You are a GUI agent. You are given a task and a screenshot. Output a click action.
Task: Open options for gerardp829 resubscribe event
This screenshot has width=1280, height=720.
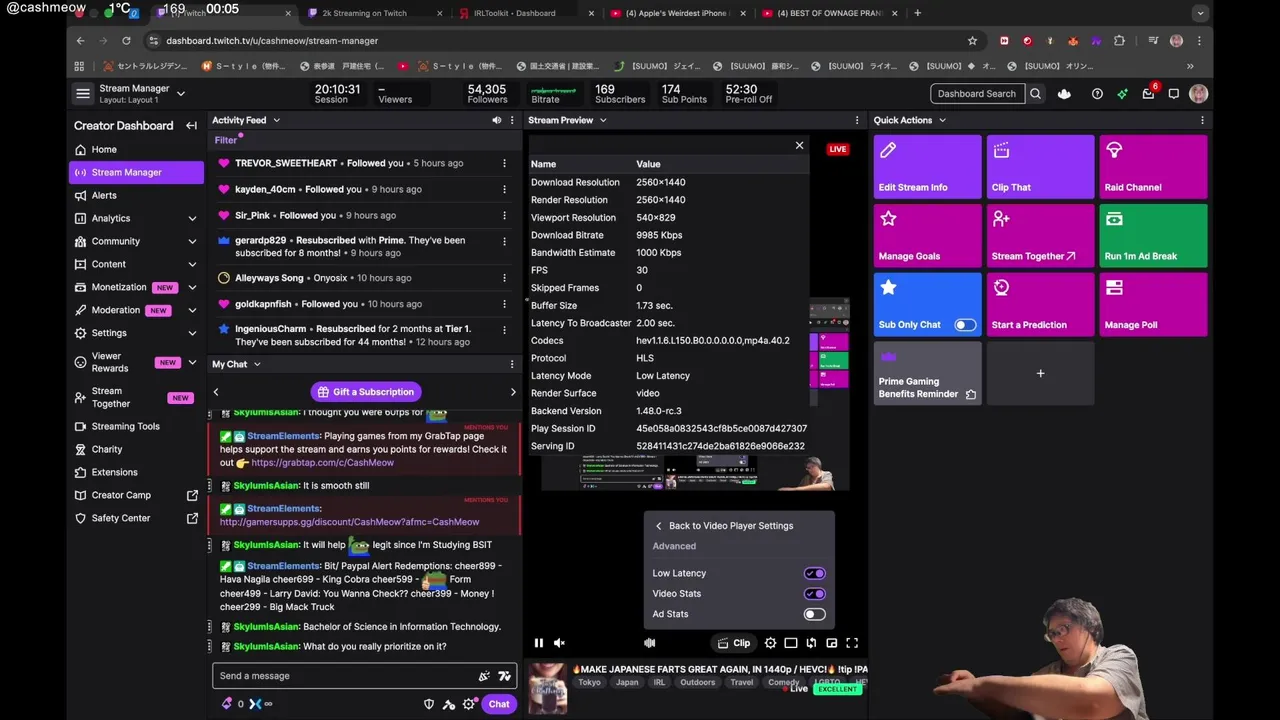click(x=504, y=241)
